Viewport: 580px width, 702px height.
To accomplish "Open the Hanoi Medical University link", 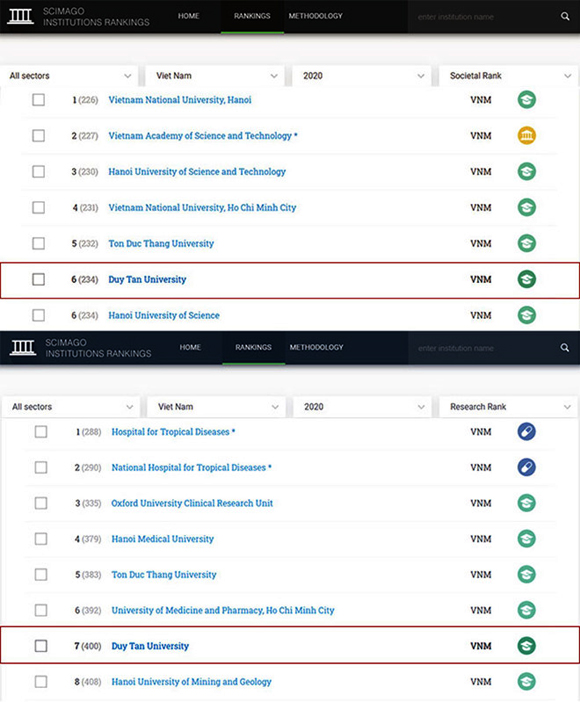I will (x=162, y=539).
